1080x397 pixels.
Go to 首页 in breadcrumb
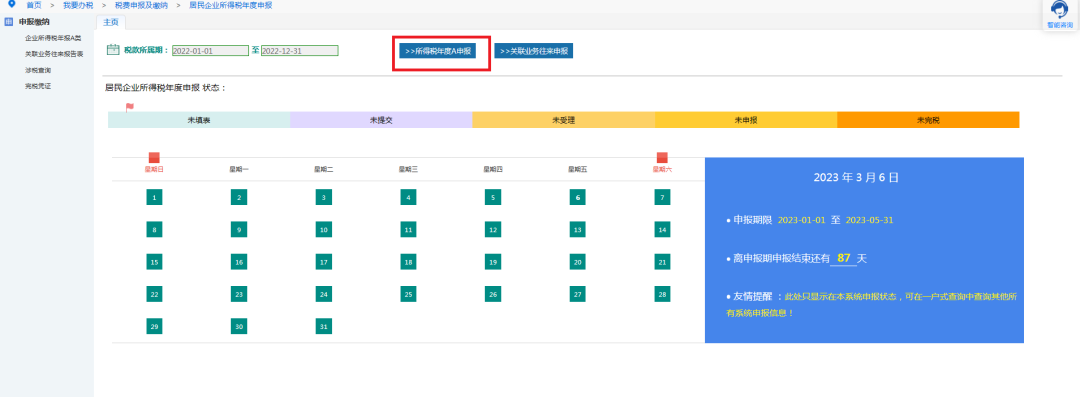34,5
